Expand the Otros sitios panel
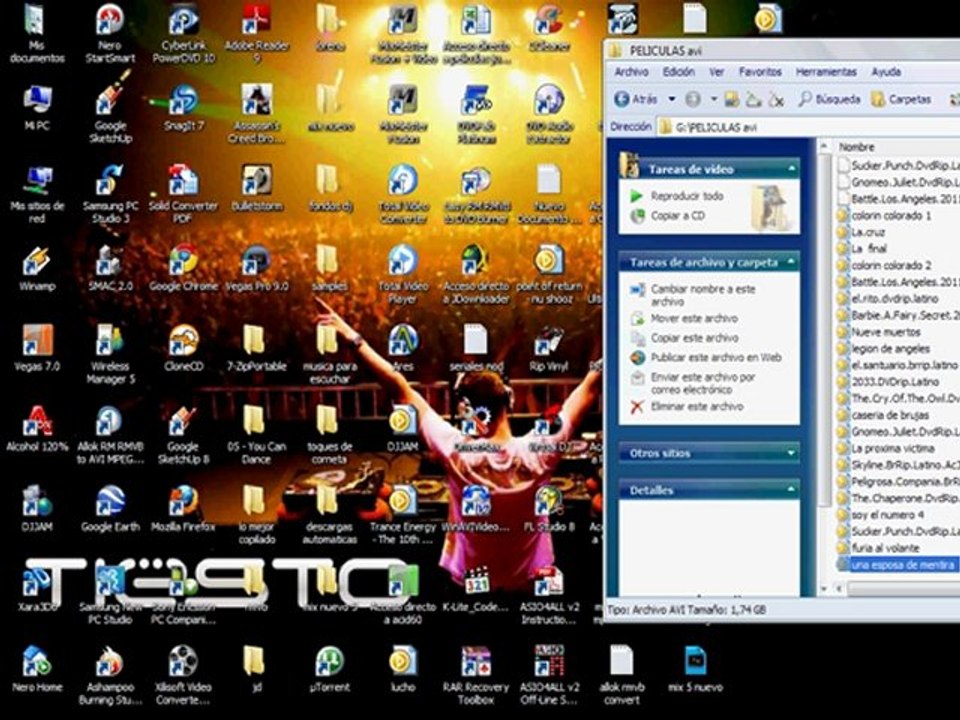Image resolution: width=960 pixels, height=720 pixels. click(x=792, y=453)
